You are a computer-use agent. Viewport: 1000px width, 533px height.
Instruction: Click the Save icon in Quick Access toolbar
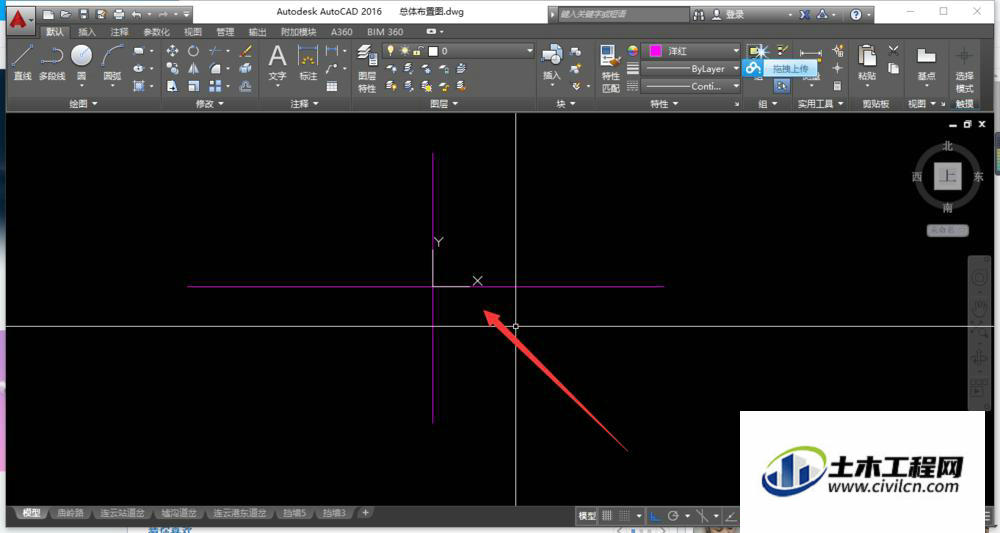click(x=84, y=14)
